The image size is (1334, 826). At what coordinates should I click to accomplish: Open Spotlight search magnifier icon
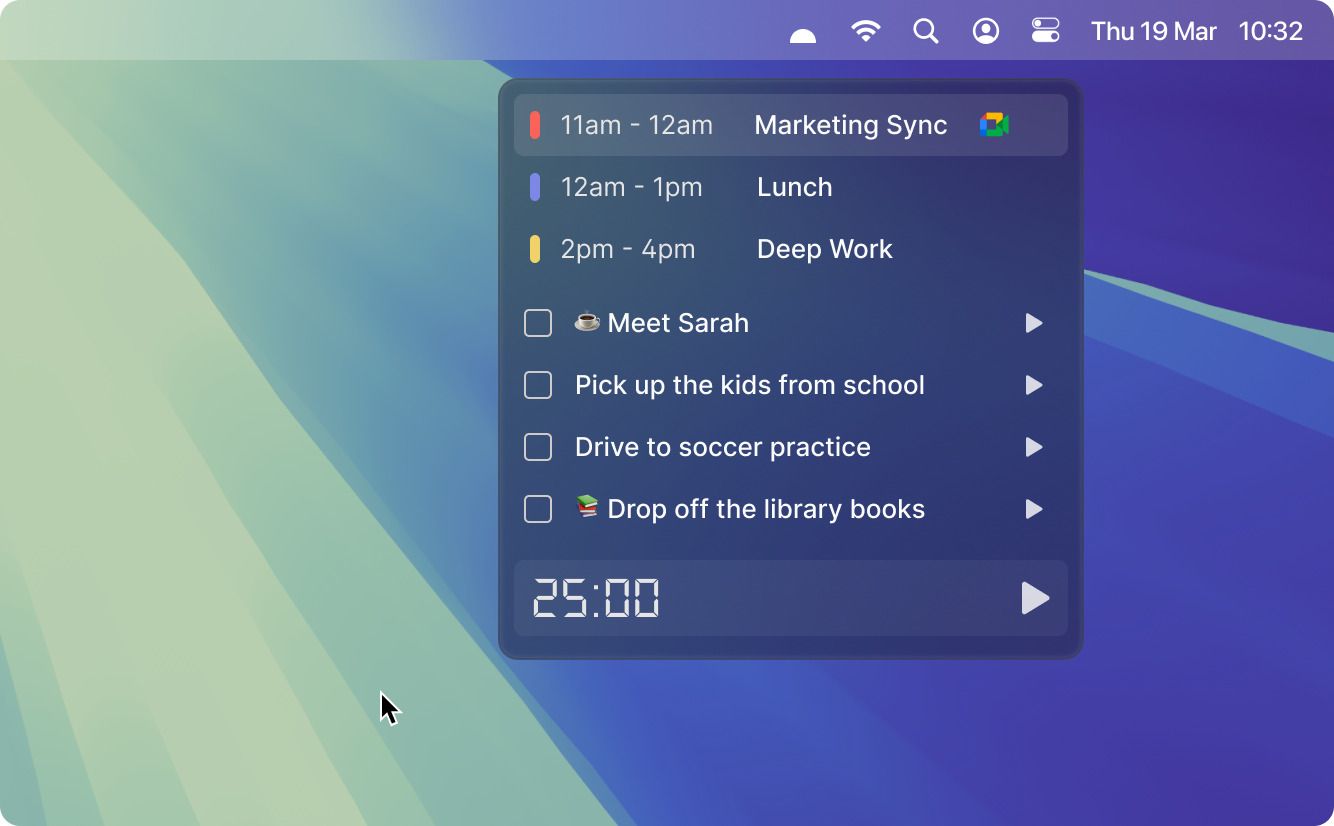click(x=926, y=31)
